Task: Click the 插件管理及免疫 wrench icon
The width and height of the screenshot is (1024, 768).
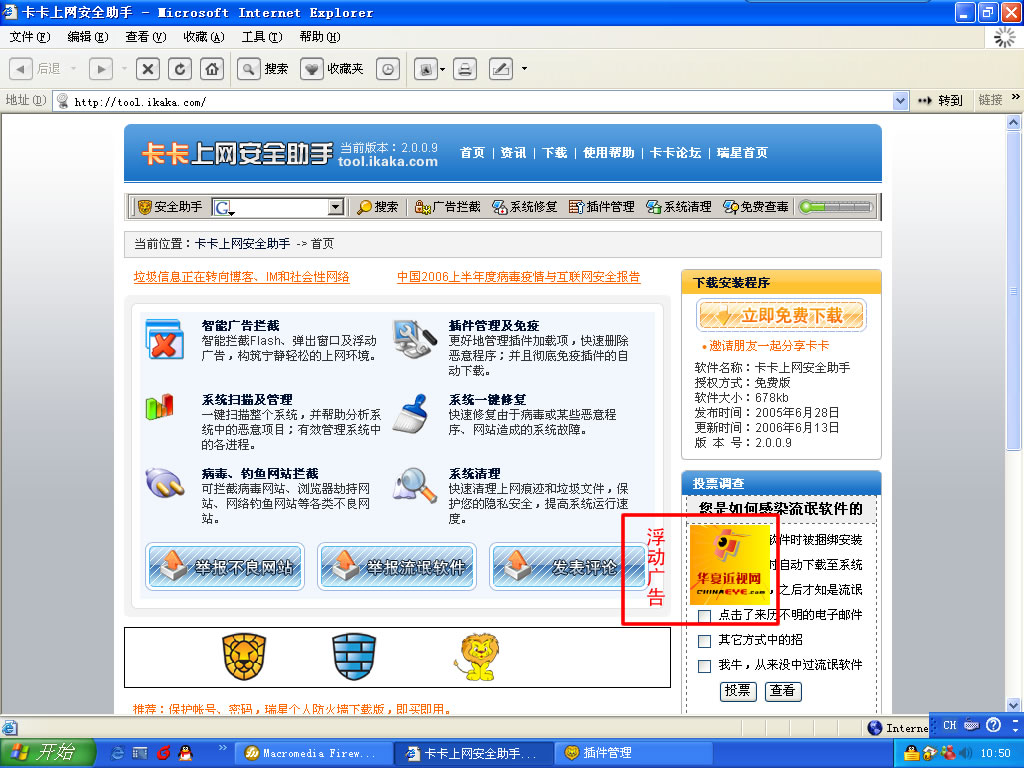Action: click(415, 339)
